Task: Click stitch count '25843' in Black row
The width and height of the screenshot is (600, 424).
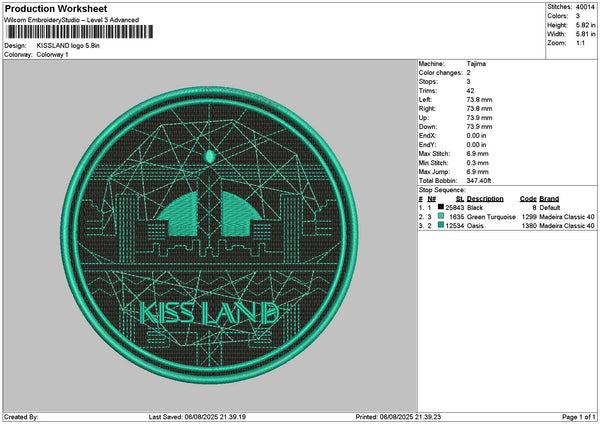Action: (455, 207)
